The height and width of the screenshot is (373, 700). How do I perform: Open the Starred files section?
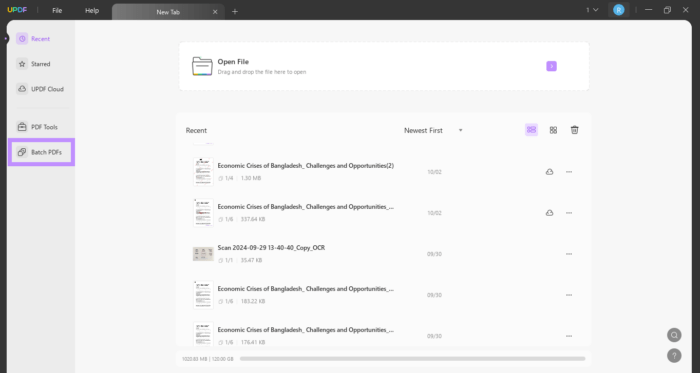[33, 64]
